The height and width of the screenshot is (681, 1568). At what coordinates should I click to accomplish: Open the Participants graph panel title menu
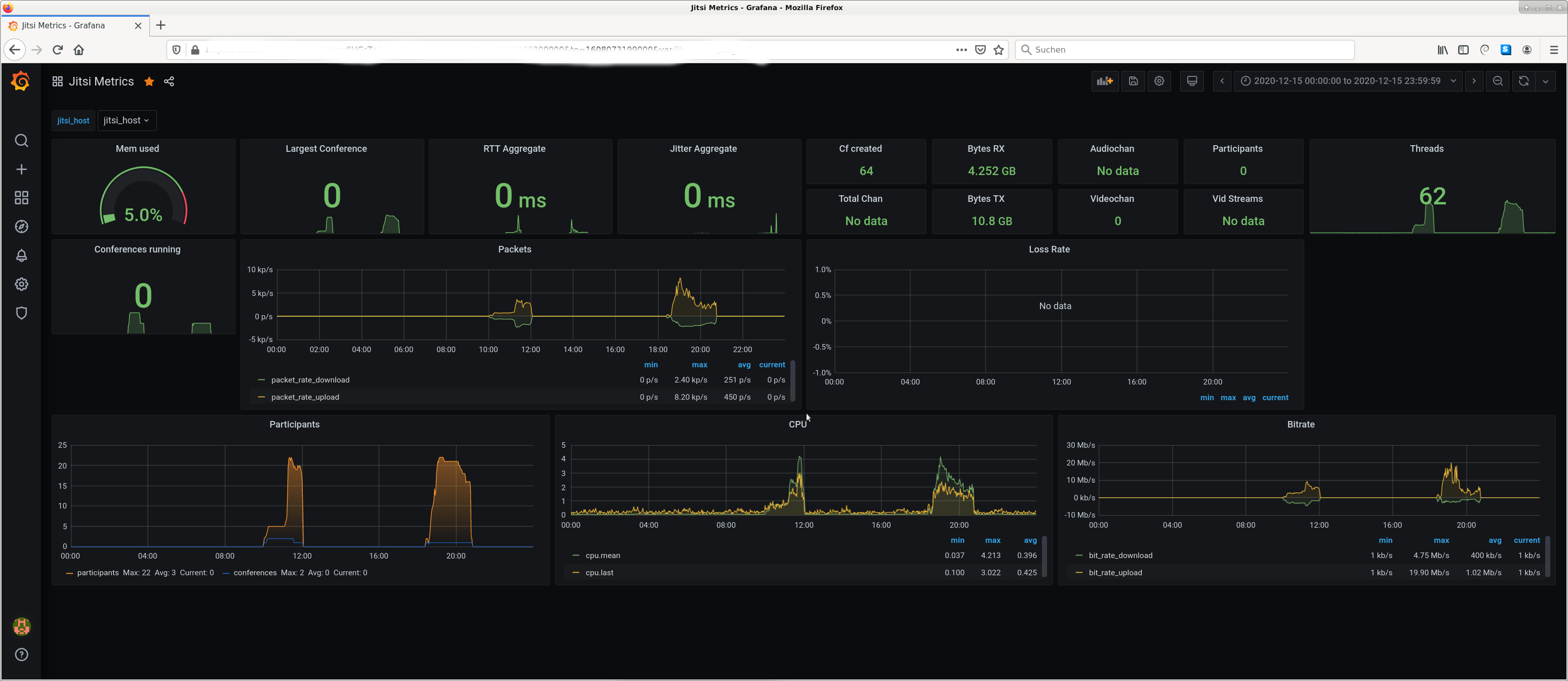coord(294,424)
